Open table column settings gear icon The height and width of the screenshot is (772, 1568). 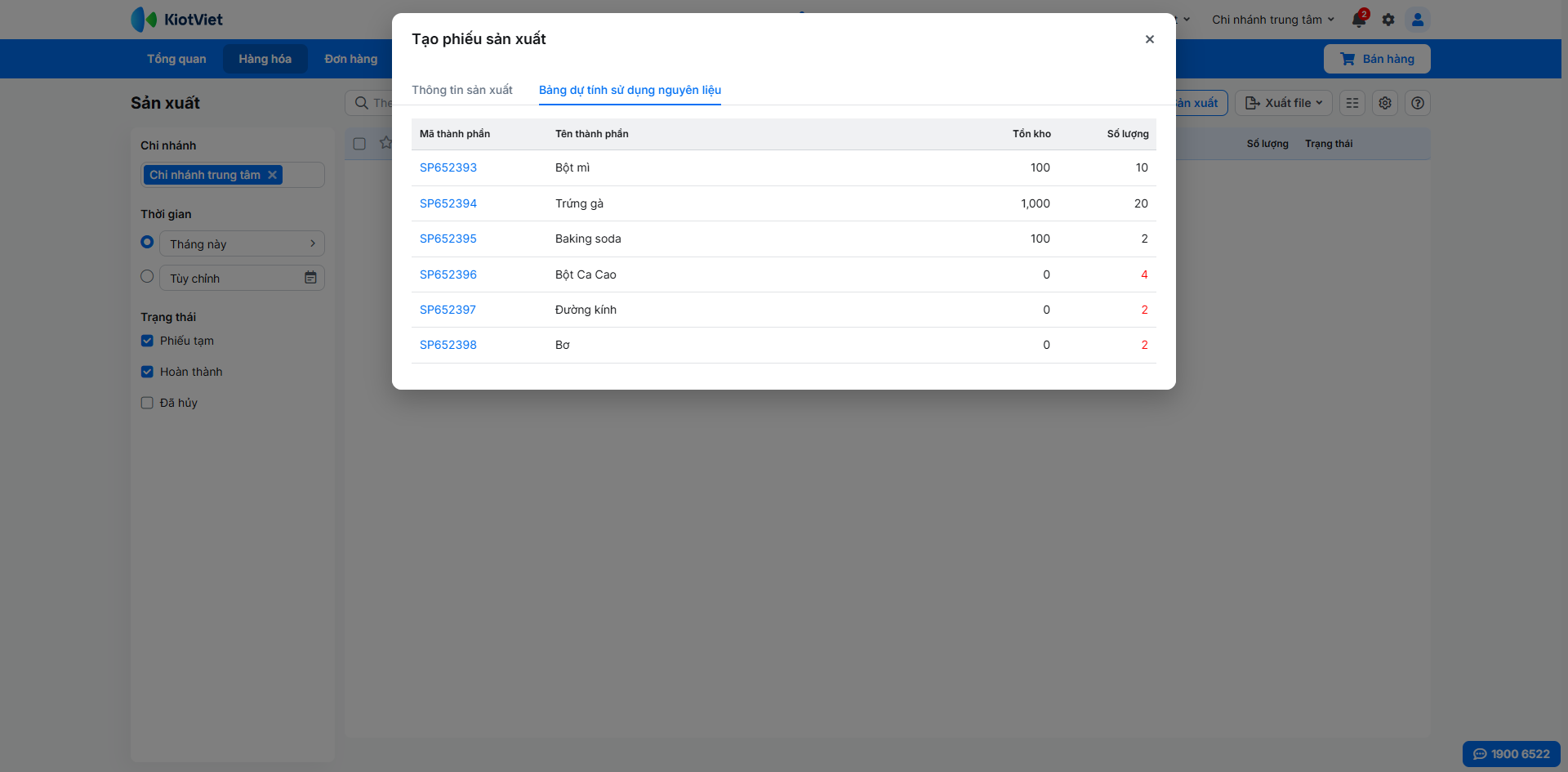tap(1385, 103)
